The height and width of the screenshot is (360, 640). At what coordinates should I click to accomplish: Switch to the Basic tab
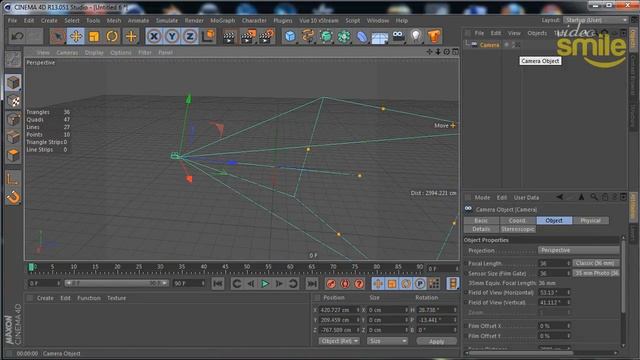[x=481, y=220]
